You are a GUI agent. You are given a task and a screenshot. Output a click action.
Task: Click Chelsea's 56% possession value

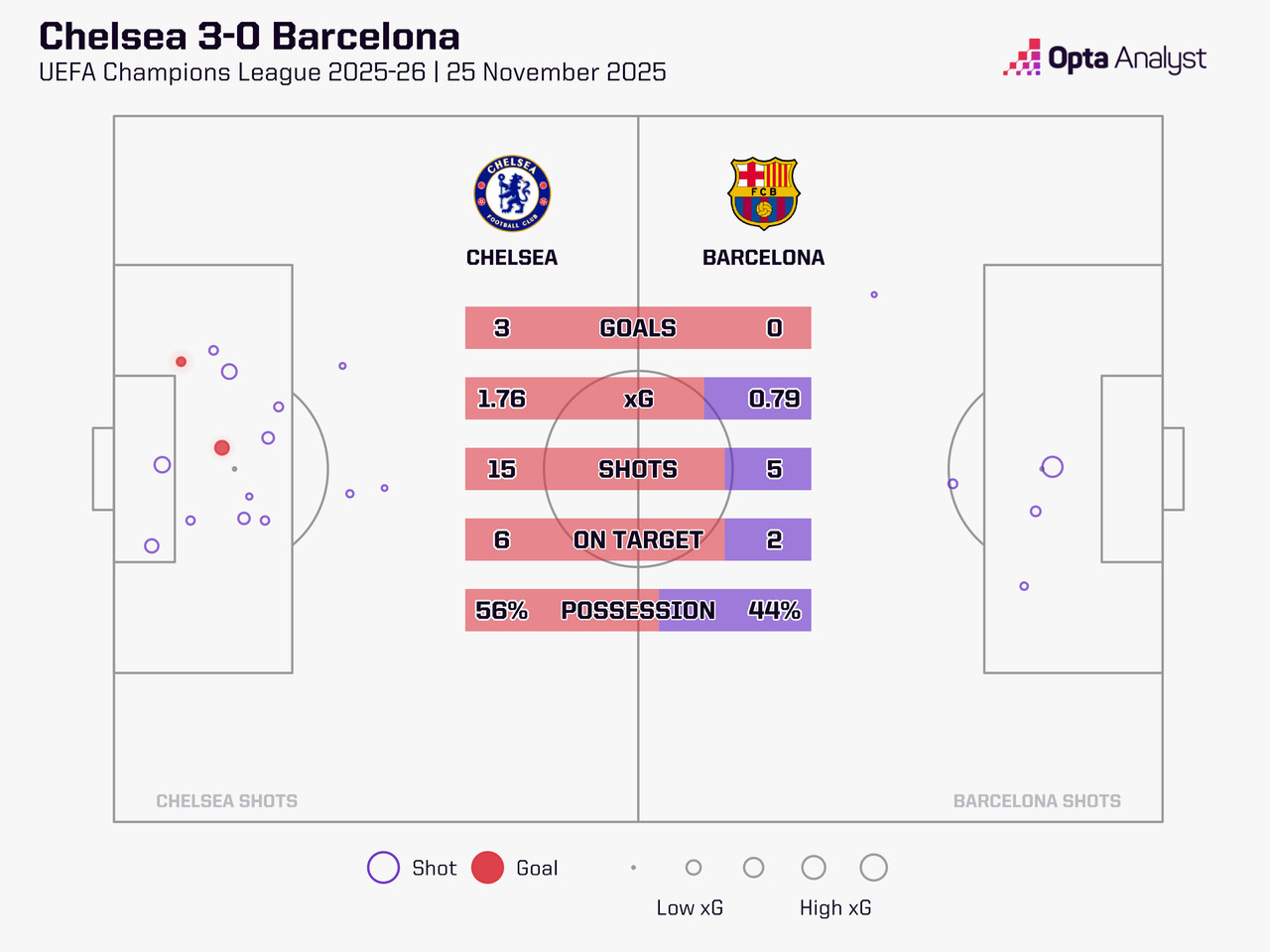[501, 611]
